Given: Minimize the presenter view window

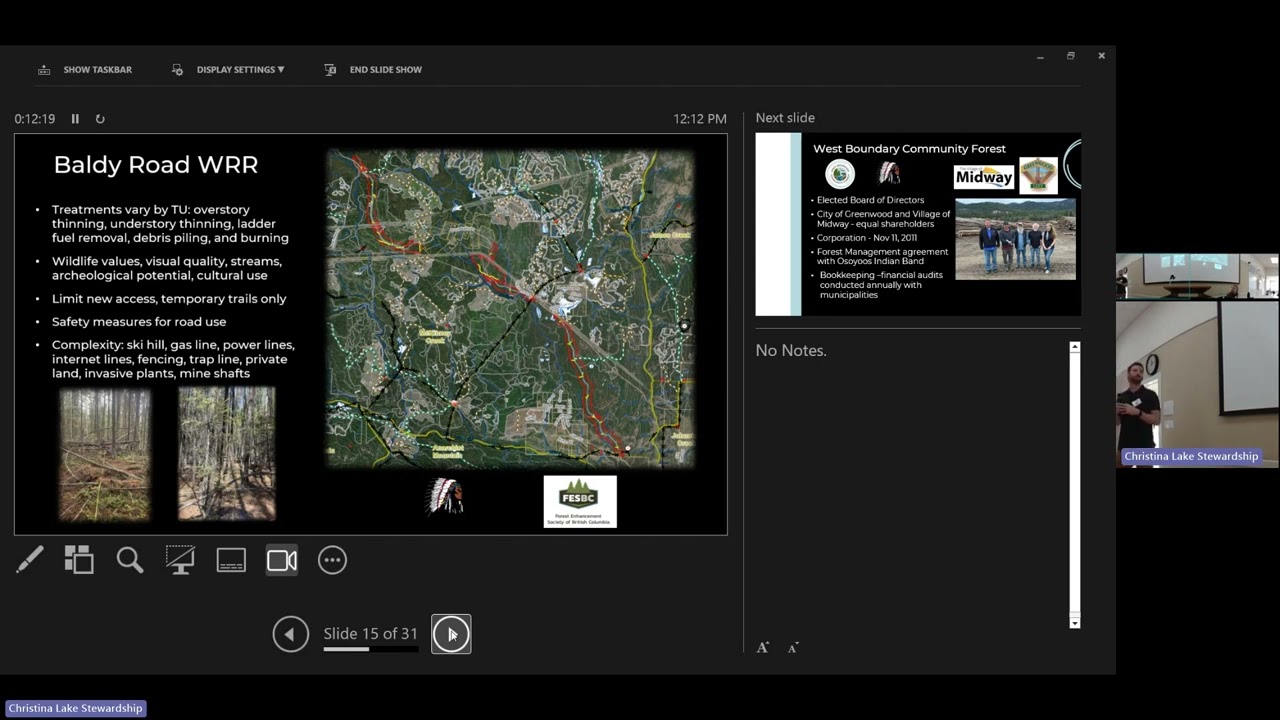Looking at the screenshot, I should pyautogui.click(x=1040, y=57).
